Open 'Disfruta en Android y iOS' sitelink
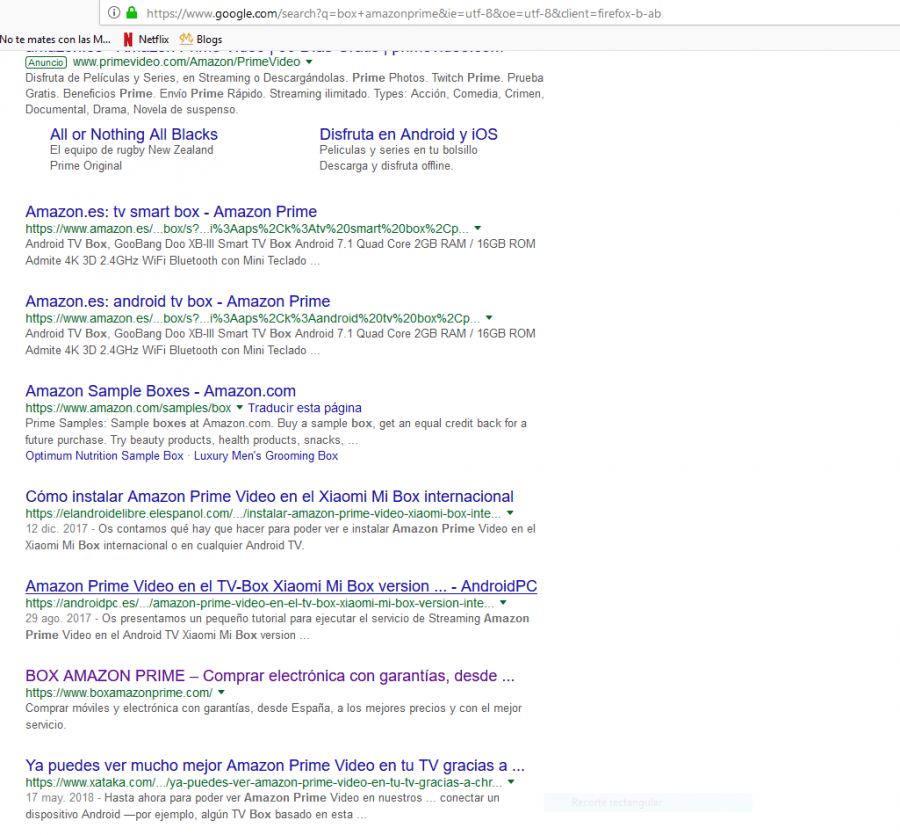The height and width of the screenshot is (835, 900). click(408, 134)
